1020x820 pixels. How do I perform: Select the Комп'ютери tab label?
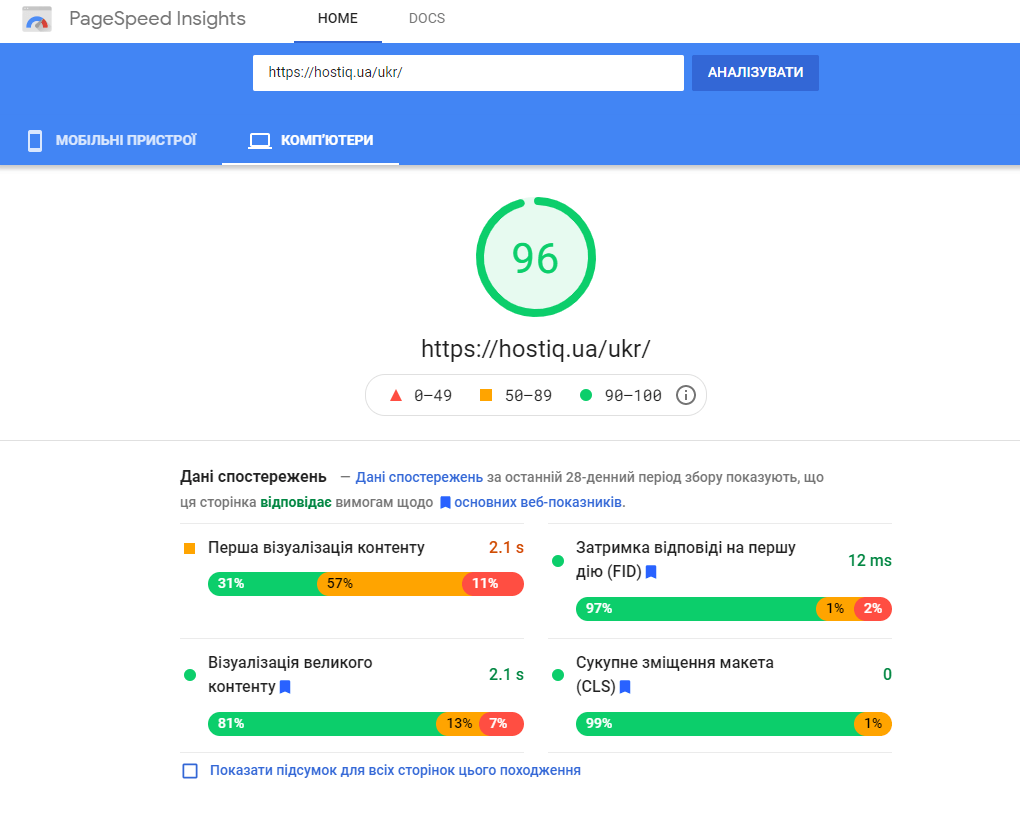point(327,140)
